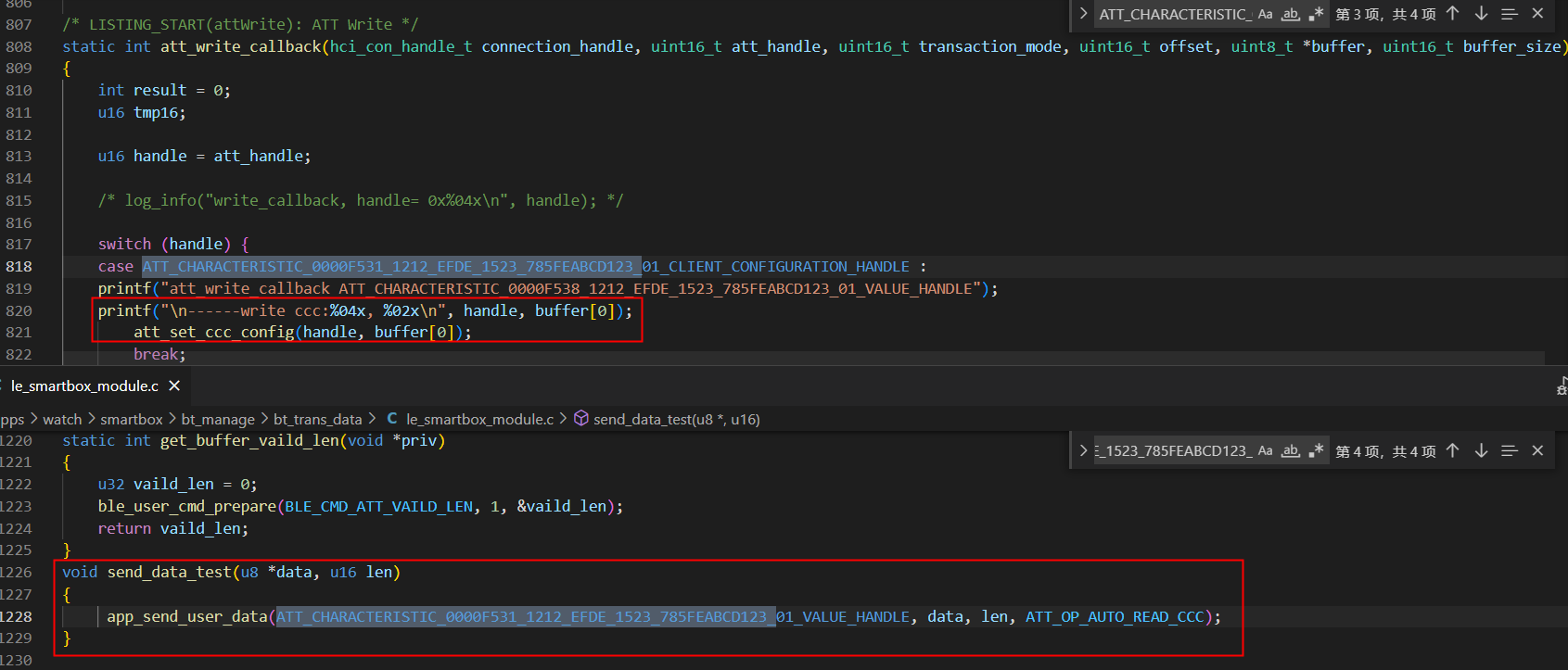Open the bt_trans_data breadcrumb folder
This screenshot has height=670, width=1568.
(x=317, y=419)
